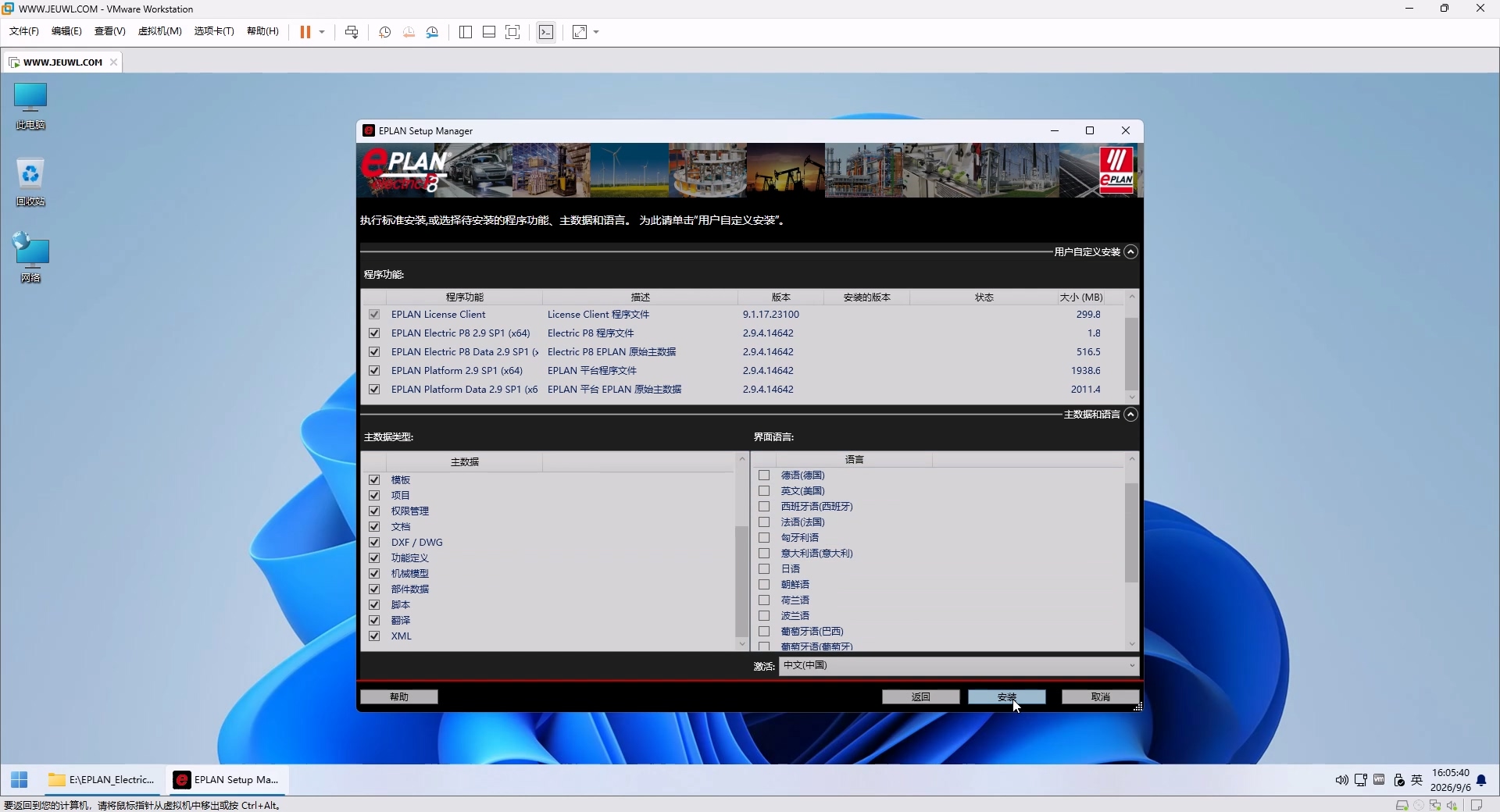
Task: Click the 权限管理 master data entry
Action: (x=410, y=511)
